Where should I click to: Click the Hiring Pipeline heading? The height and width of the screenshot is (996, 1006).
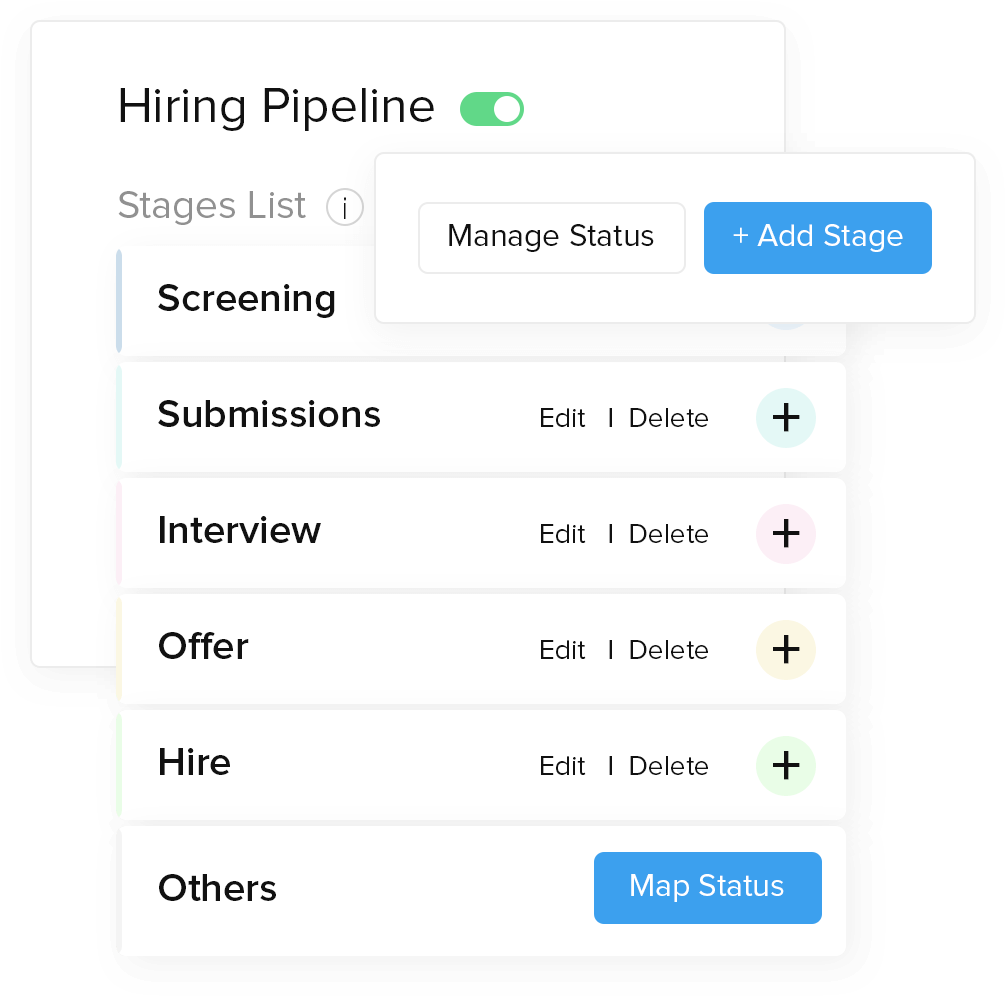pyautogui.click(x=276, y=107)
